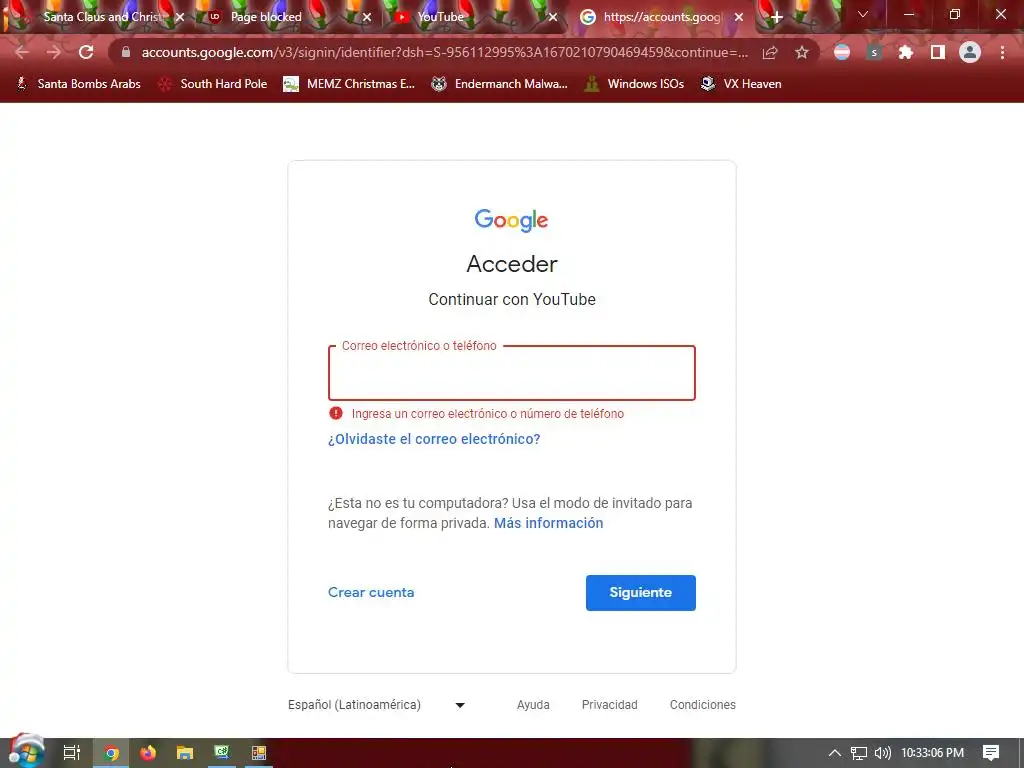Open the share this page icon in address bar
Viewport: 1024px width, 768px height.
770,52
